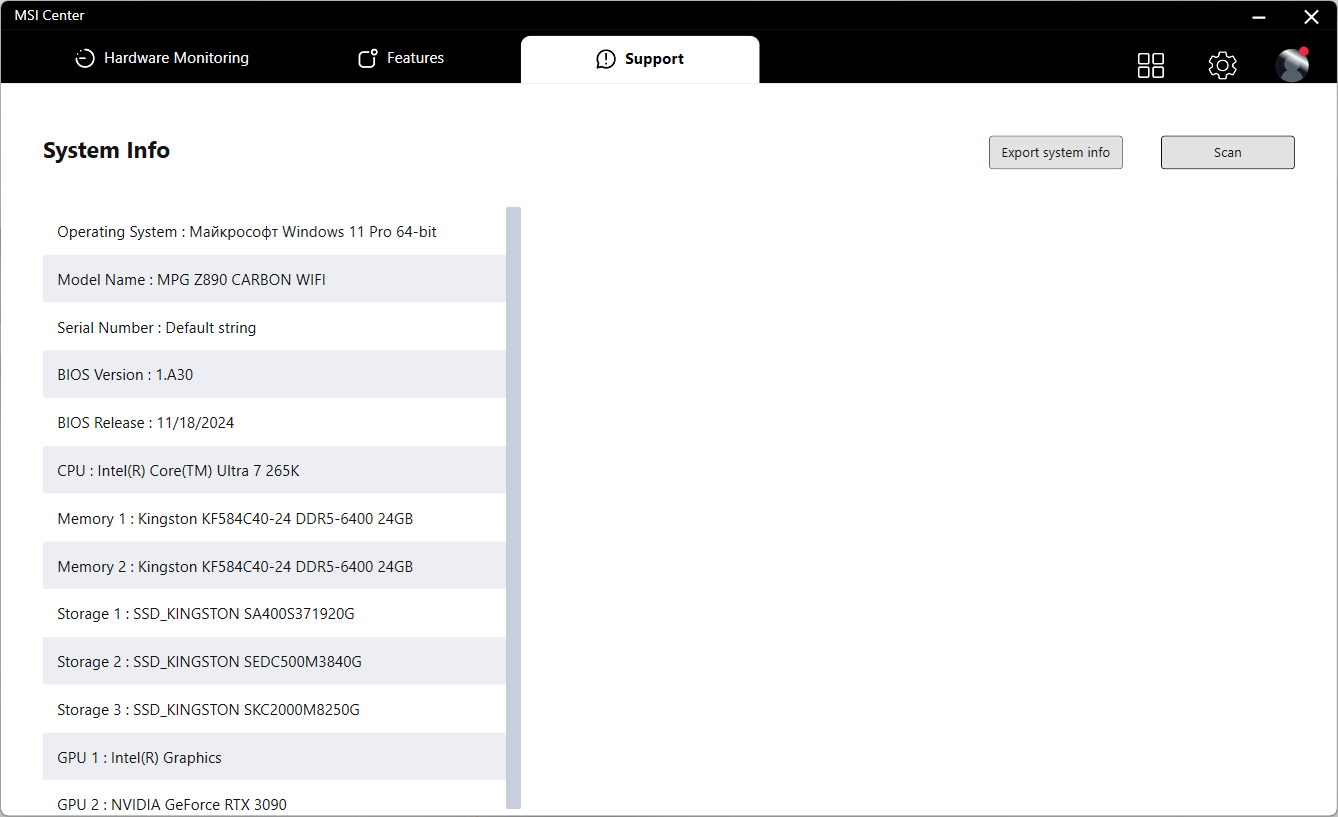Click the Features tab icon
1338x817 pixels.
click(x=368, y=59)
